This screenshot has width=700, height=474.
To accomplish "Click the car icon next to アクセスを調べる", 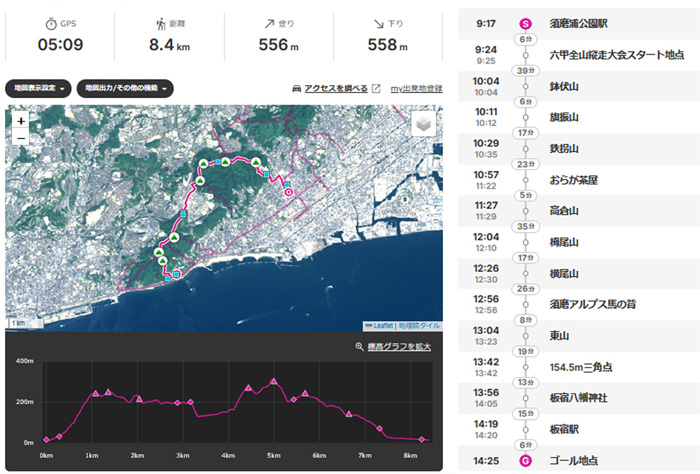I will [296, 89].
